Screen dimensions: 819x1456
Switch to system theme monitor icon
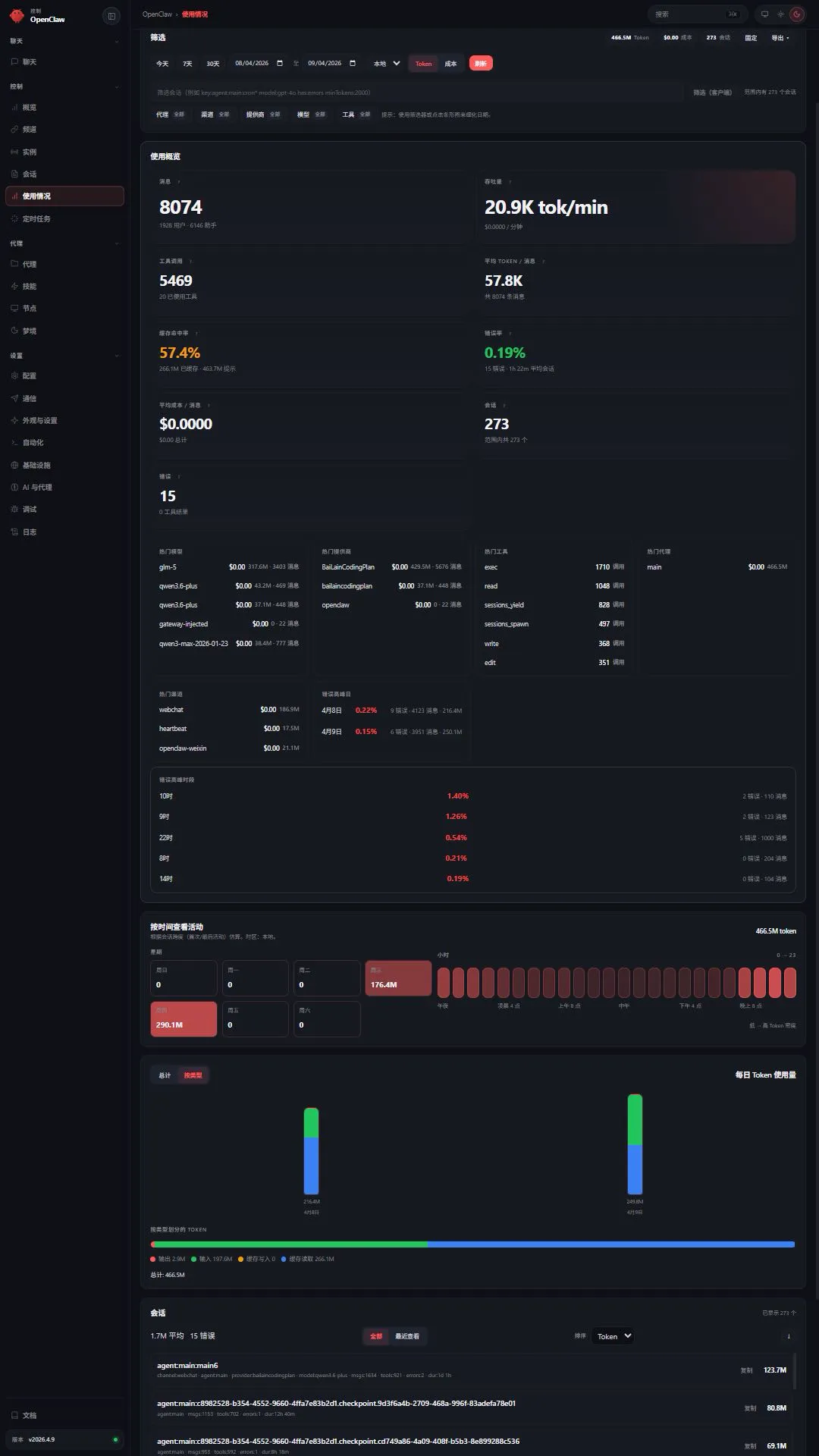tap(764, 14)
